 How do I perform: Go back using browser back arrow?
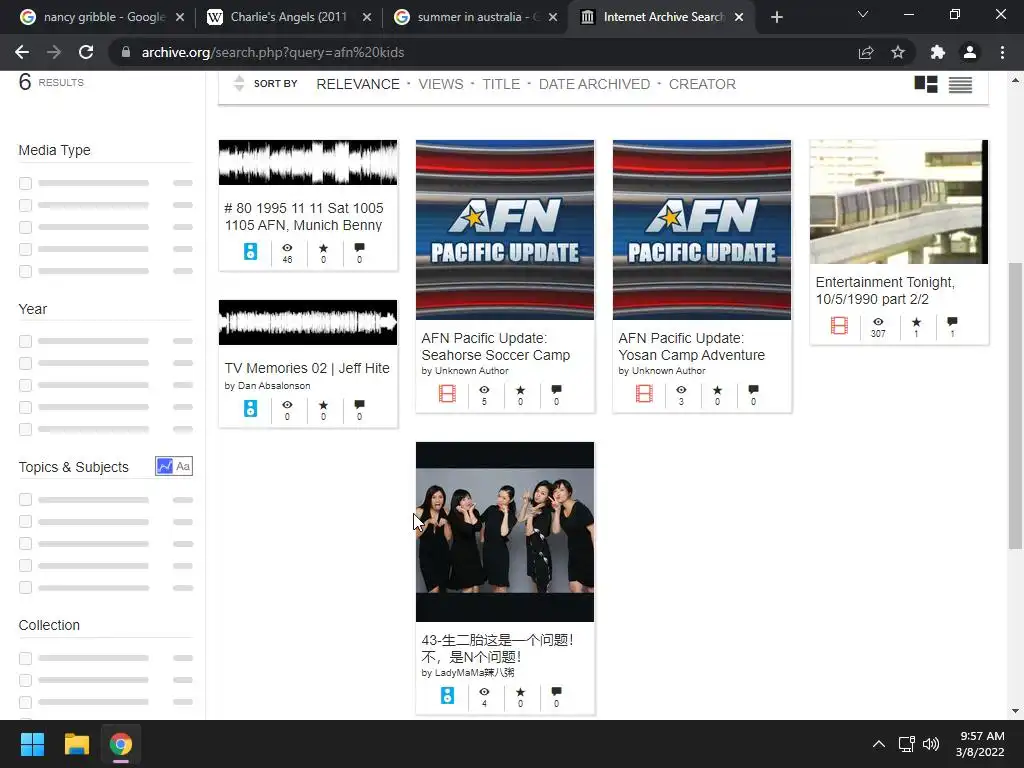click(x=22, y=52)
